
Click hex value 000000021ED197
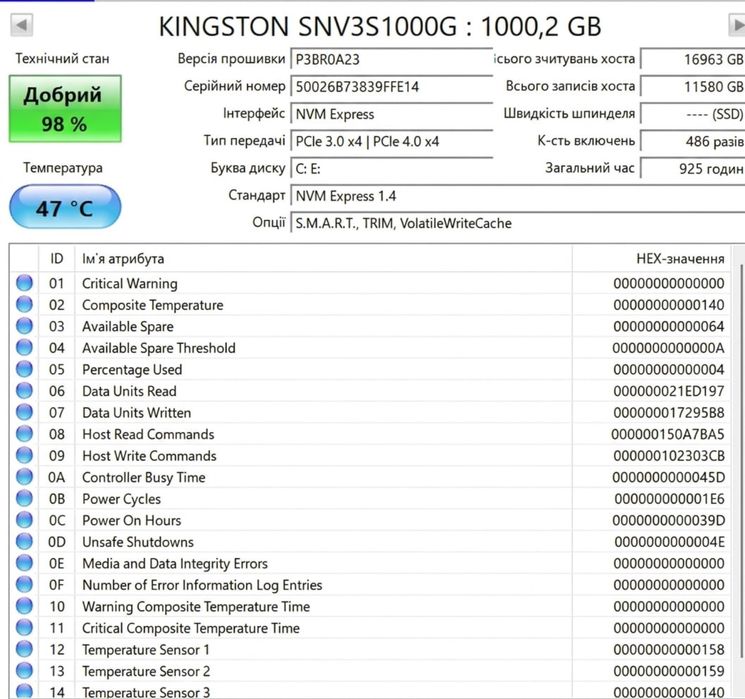click(x=669, y=391)
